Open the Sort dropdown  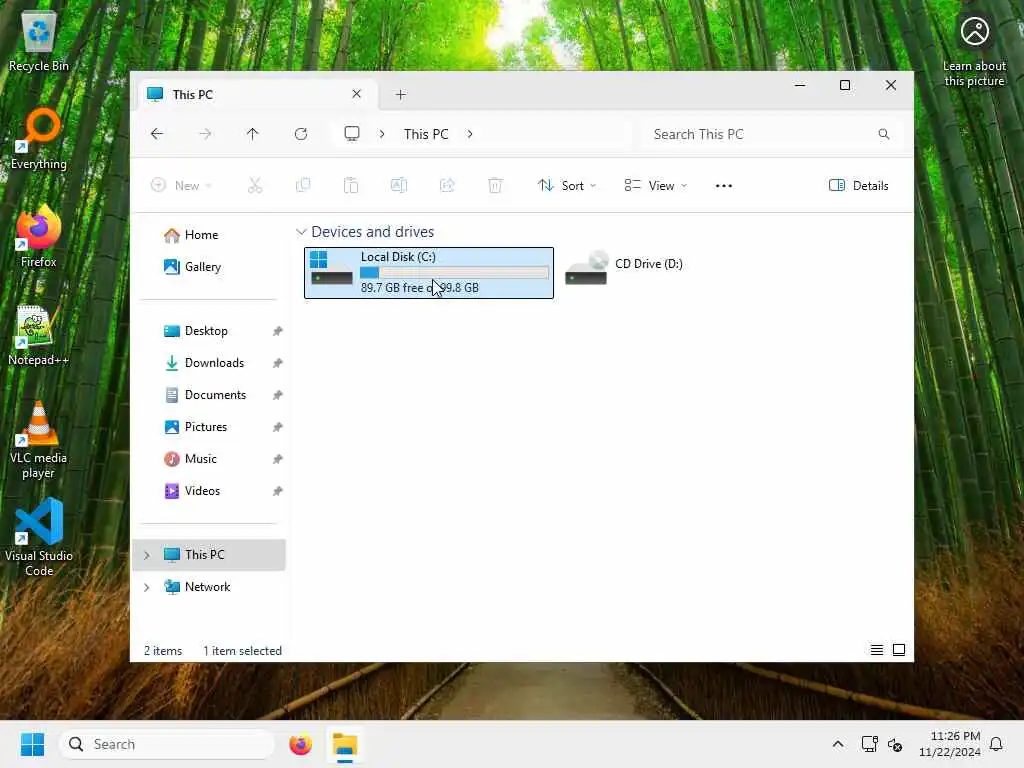pyautogui.click(x=566, y=185)
